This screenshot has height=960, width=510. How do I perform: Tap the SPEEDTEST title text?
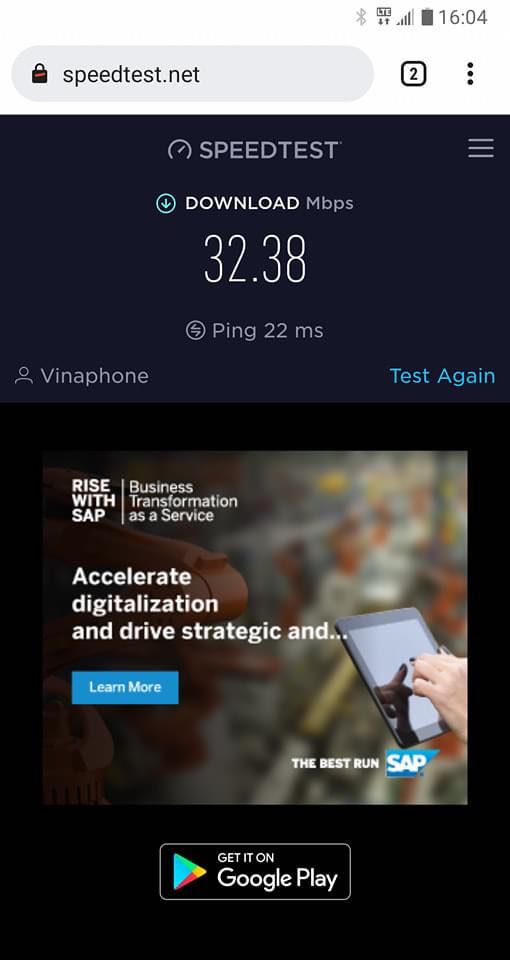point(269,150)
